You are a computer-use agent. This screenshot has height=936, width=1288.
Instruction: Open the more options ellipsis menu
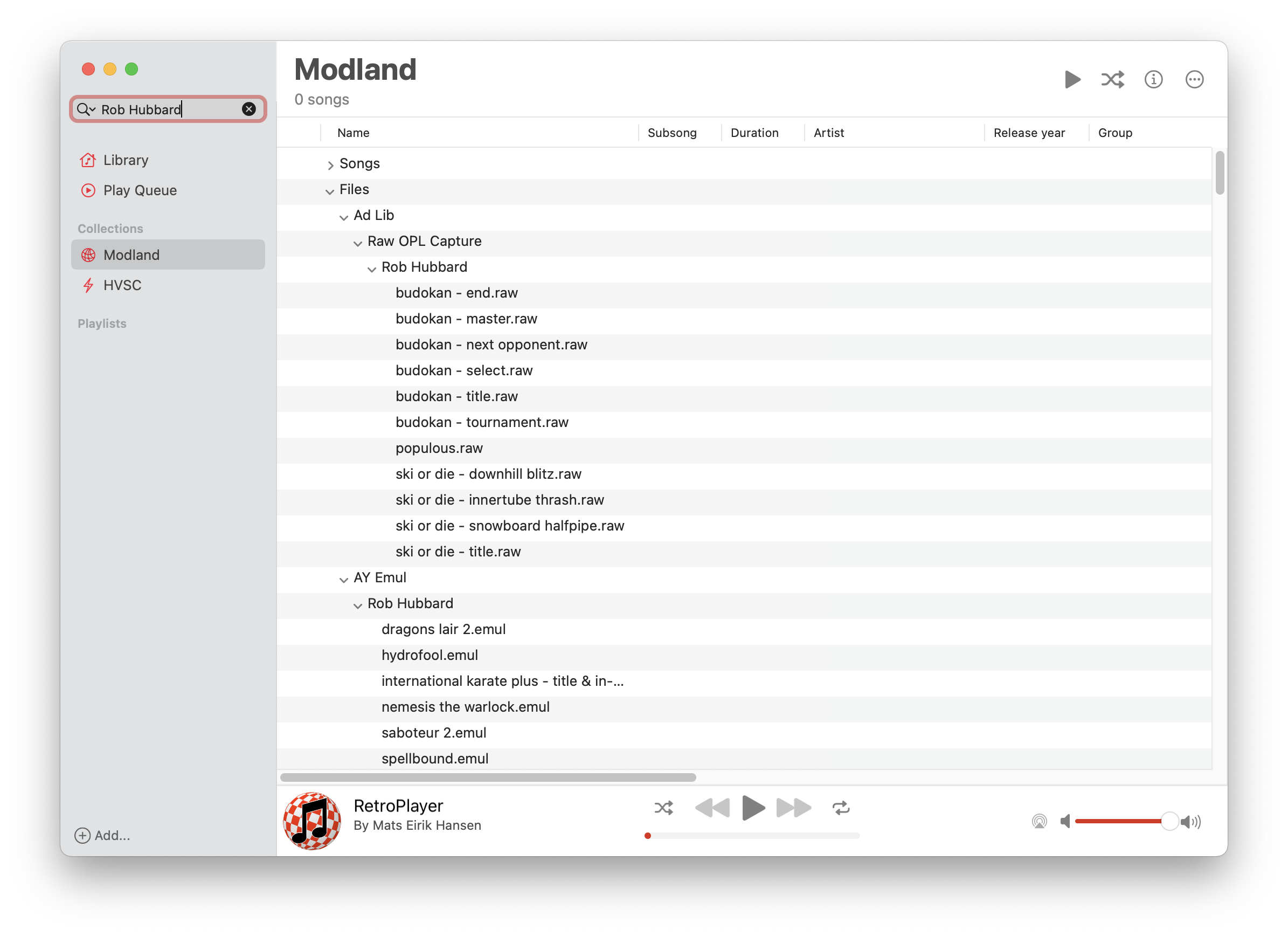pyautogui.click(x=1194, y=80)
